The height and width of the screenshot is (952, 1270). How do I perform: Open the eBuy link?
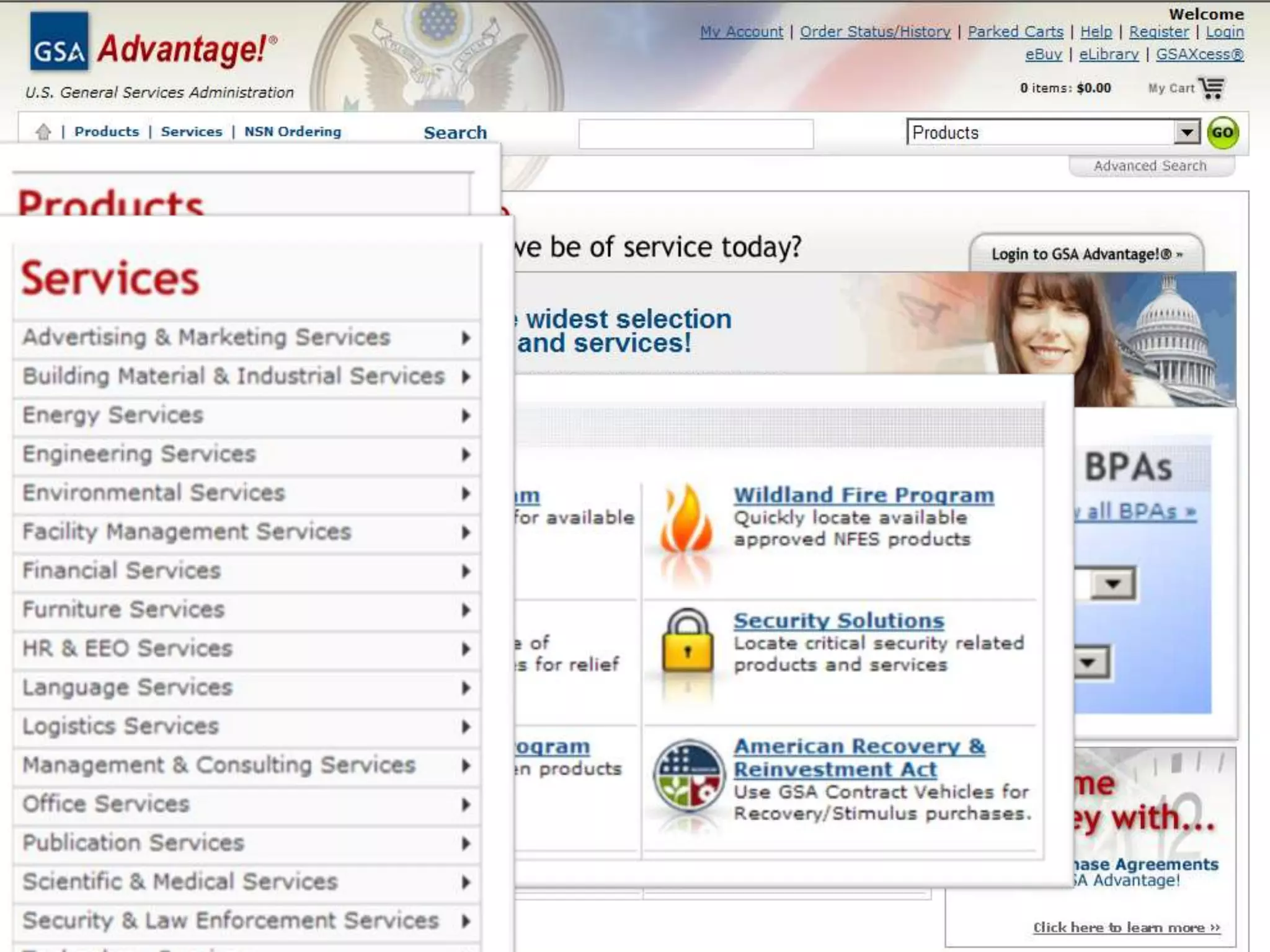coord(1044,55)
